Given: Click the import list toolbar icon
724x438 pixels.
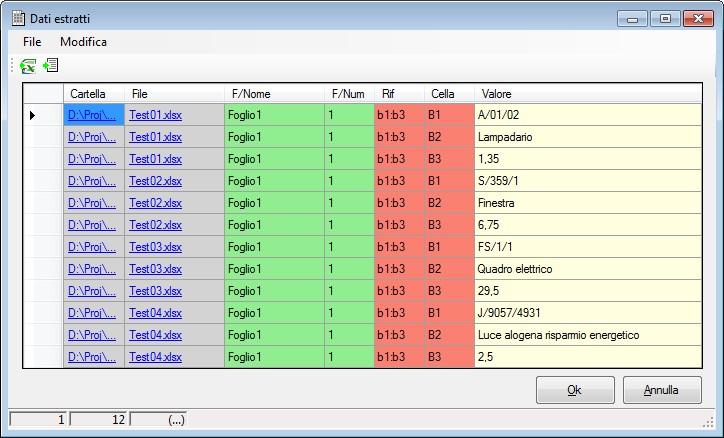Looking at the screenshot, I should (x=50, y=66).
